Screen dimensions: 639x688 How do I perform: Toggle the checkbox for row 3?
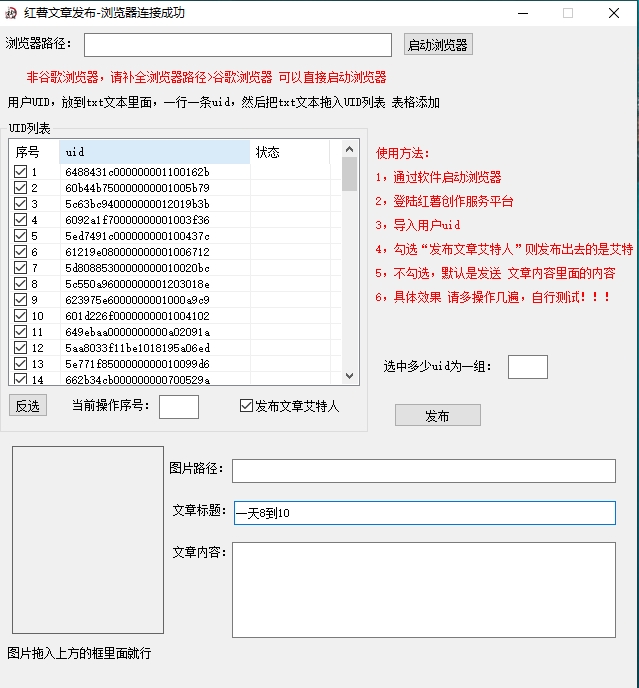pyautogui.click(x=21, y=204)
